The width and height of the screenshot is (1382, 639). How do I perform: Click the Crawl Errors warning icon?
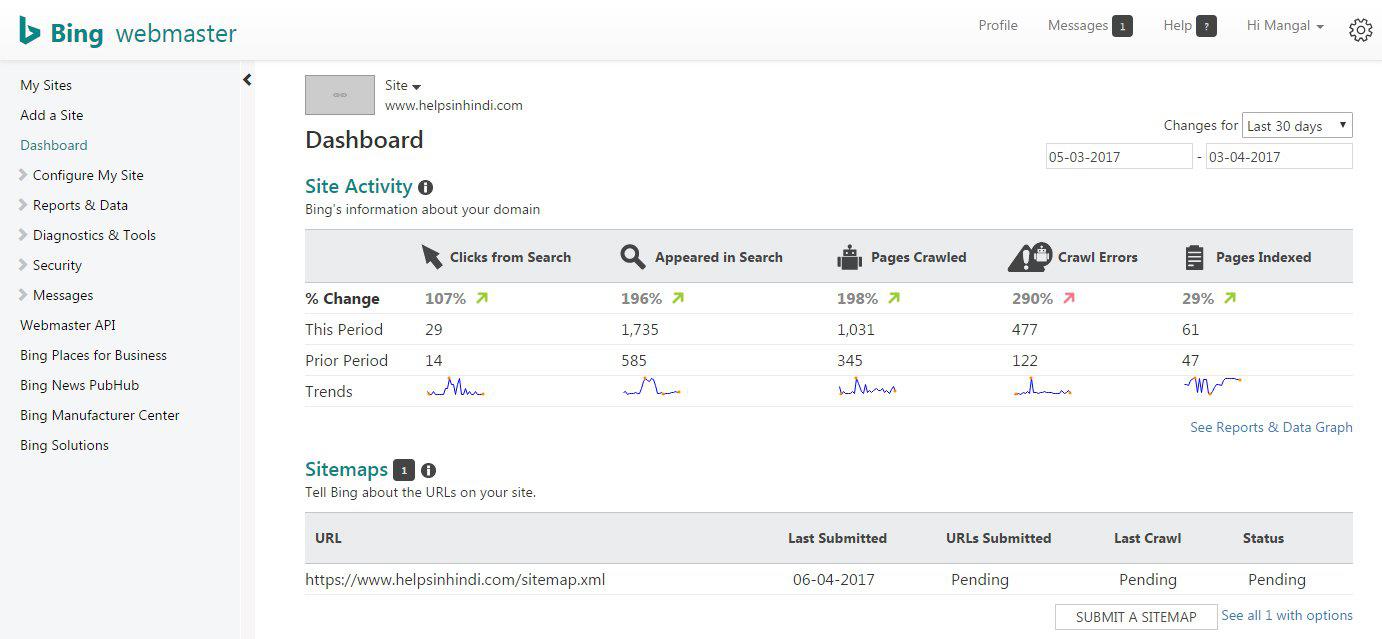click(1030, 257)
